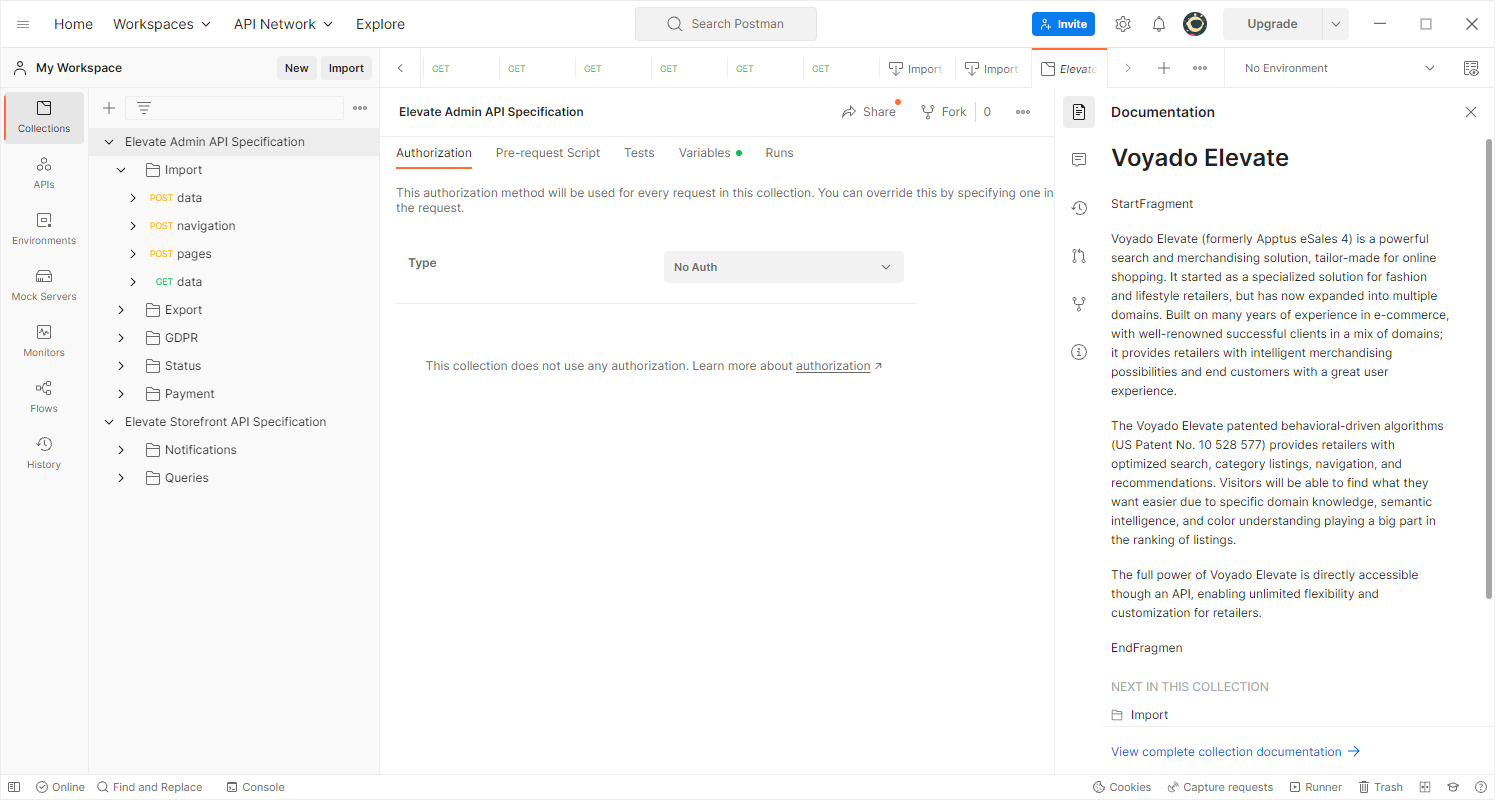The width and height of the screenshot is (1495, 800).
Task: Click the Invite button
Action: click(1063, 24)
